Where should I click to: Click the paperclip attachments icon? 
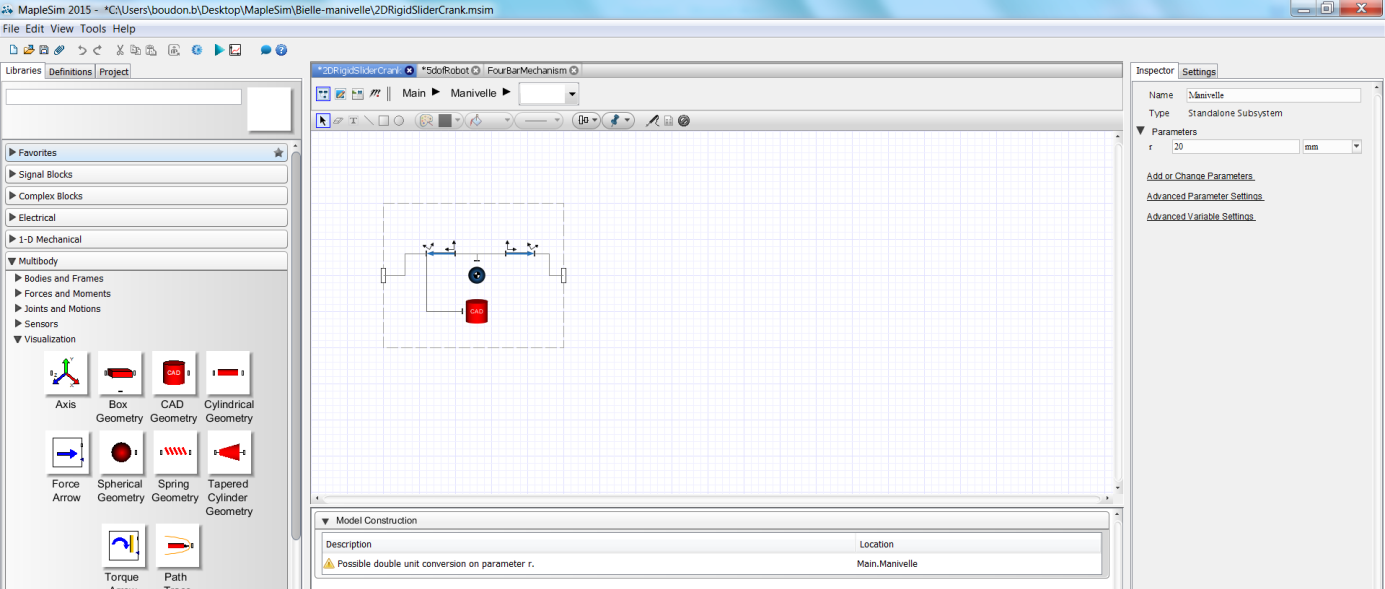pyautogui.click(x=59, y=50)
